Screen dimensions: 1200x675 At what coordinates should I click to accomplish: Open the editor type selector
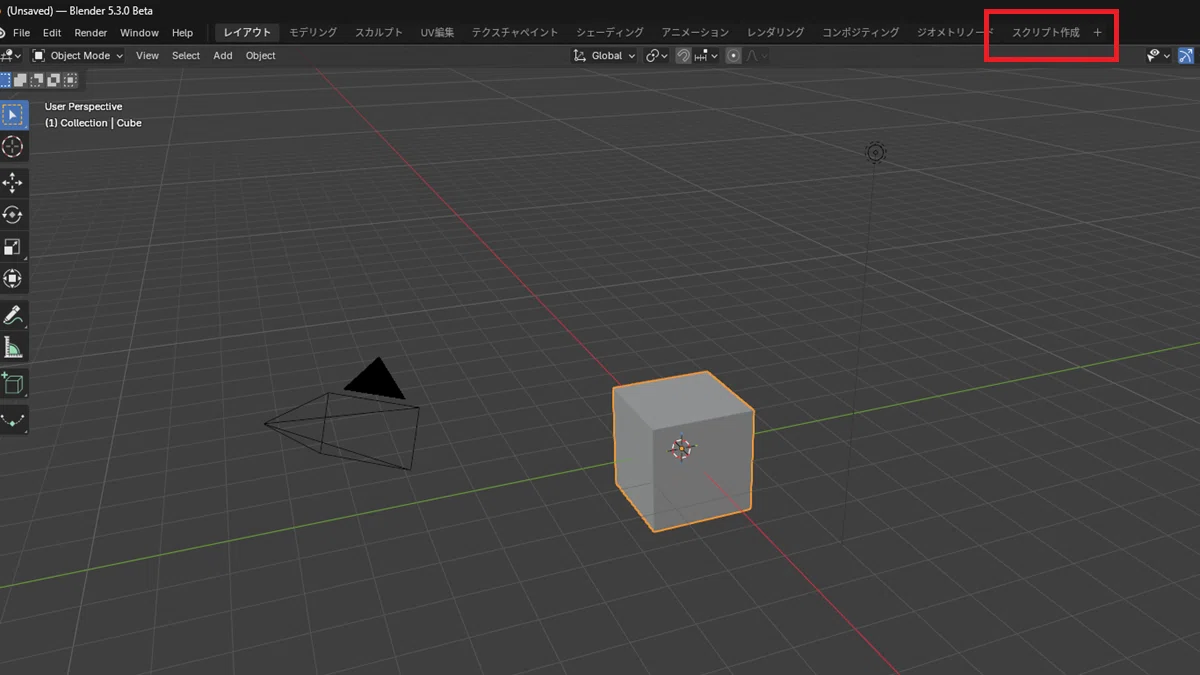[12, 56]
